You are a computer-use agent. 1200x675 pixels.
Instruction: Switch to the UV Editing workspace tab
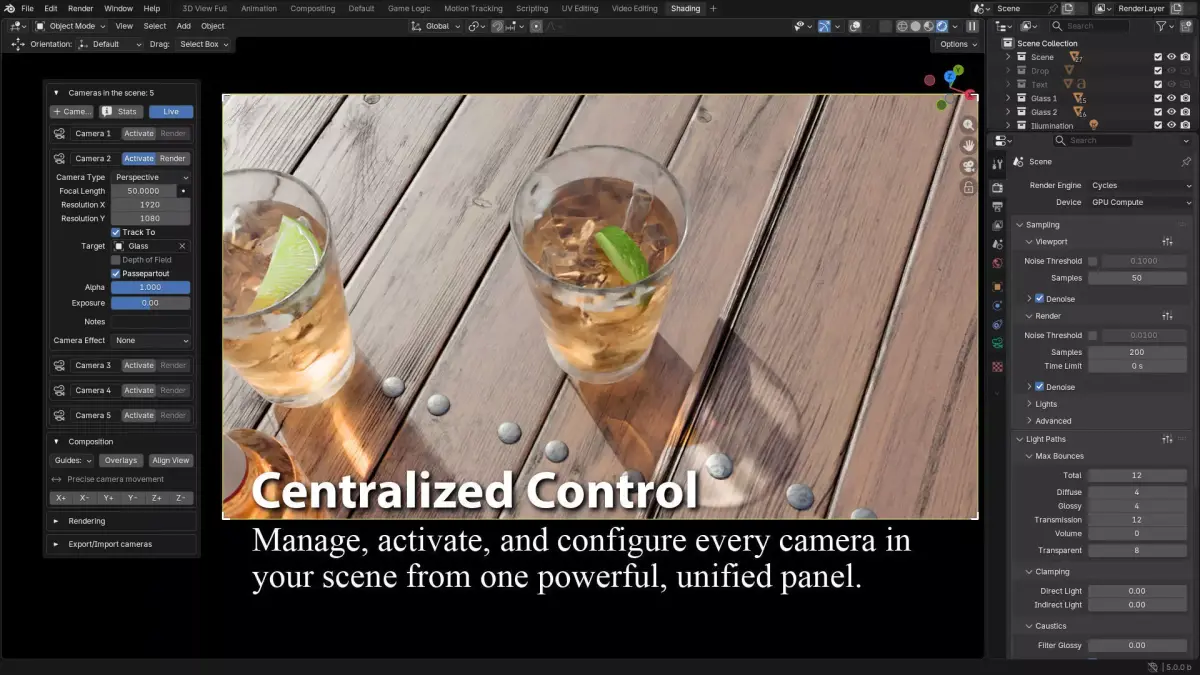[579, 8]
